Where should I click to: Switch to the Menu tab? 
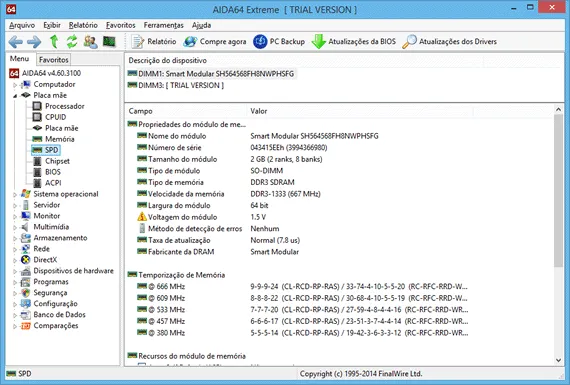(x=20, y=59)
